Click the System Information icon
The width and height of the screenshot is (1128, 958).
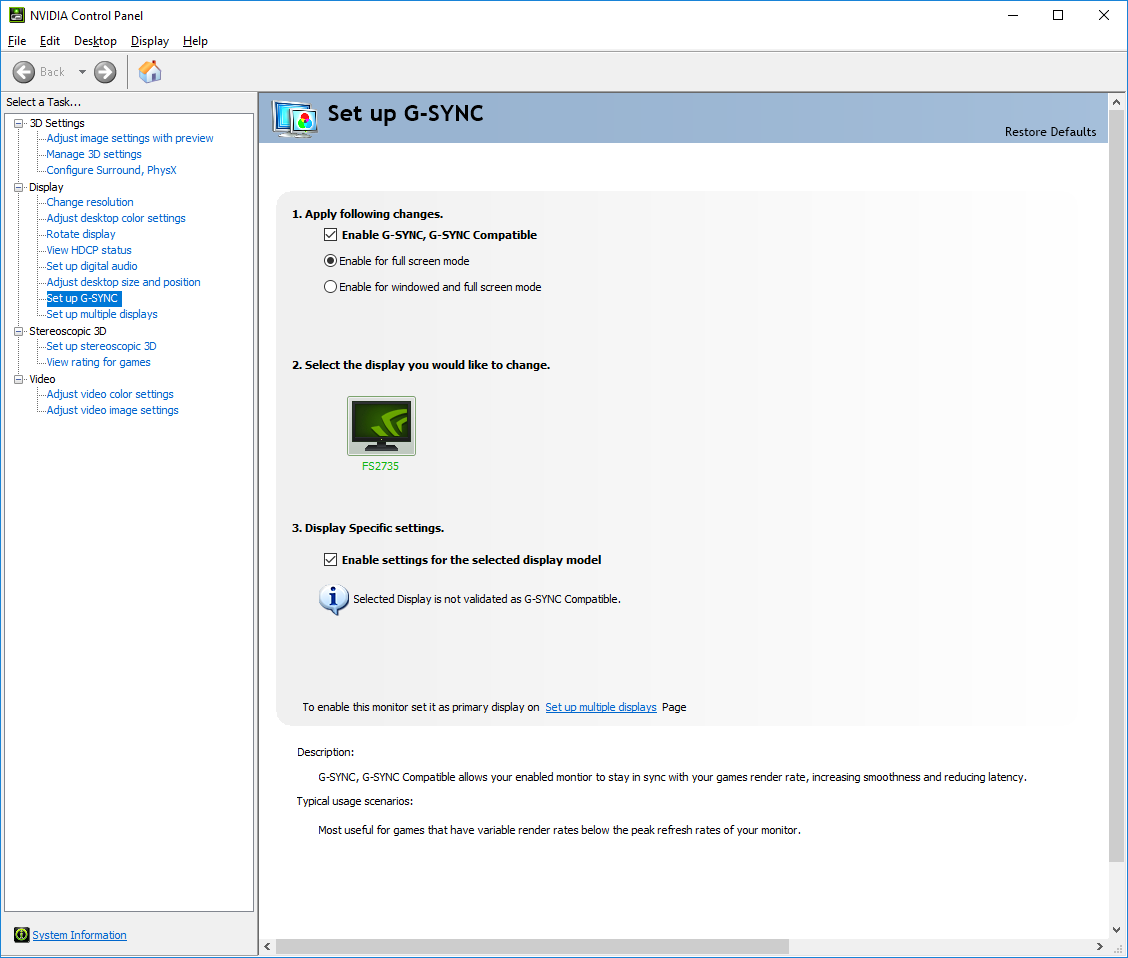(x=22, y=935)
